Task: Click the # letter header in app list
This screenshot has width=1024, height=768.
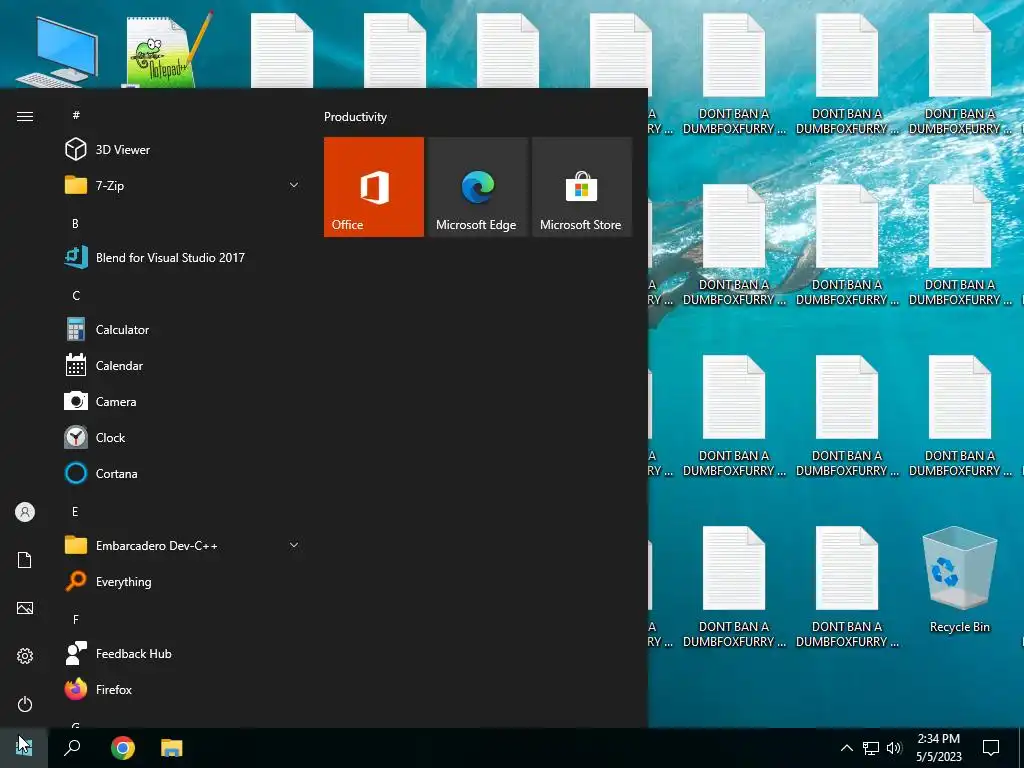Action: (x=76, y=115)
